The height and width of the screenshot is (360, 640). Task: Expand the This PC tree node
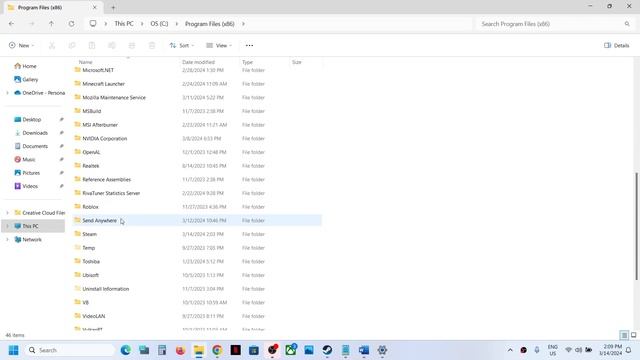pyautogui.click(x=7, y=226)
